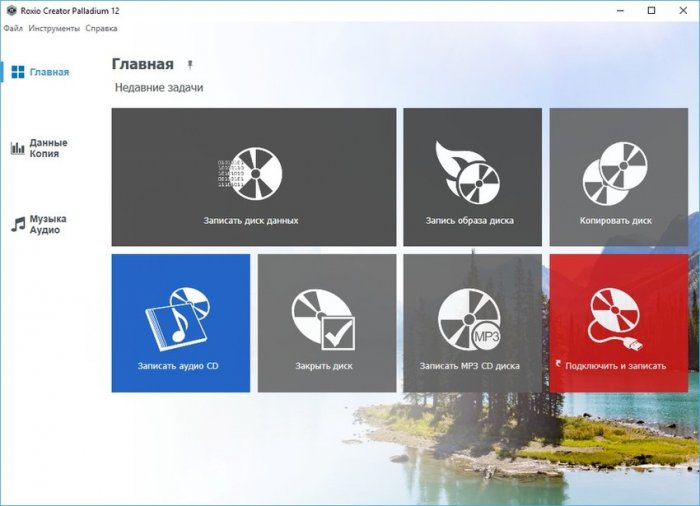
Task: Click the audio CD album icon
Action: 177,319
